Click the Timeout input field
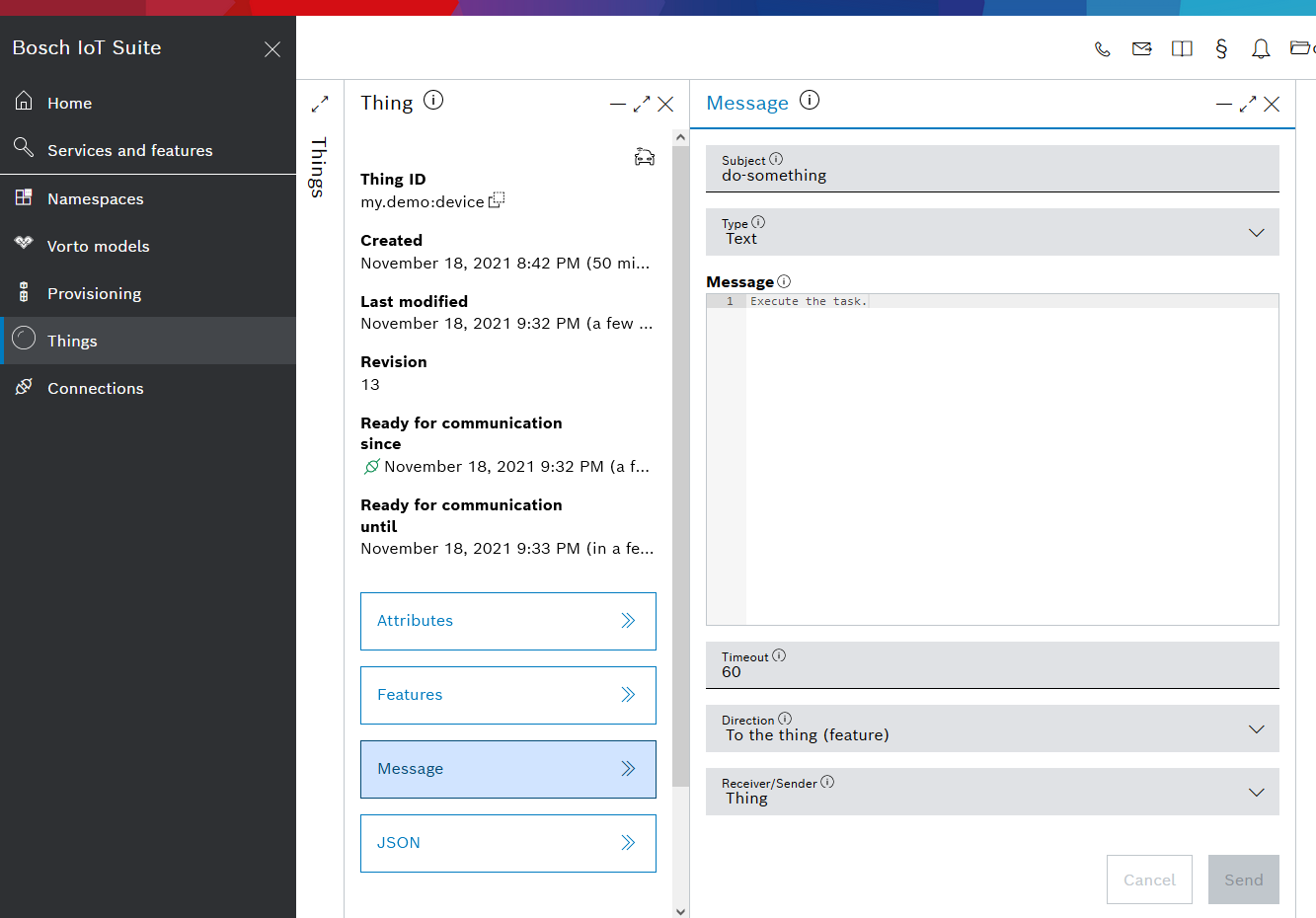The image size is (1316, 918). [x=992, y=665]
